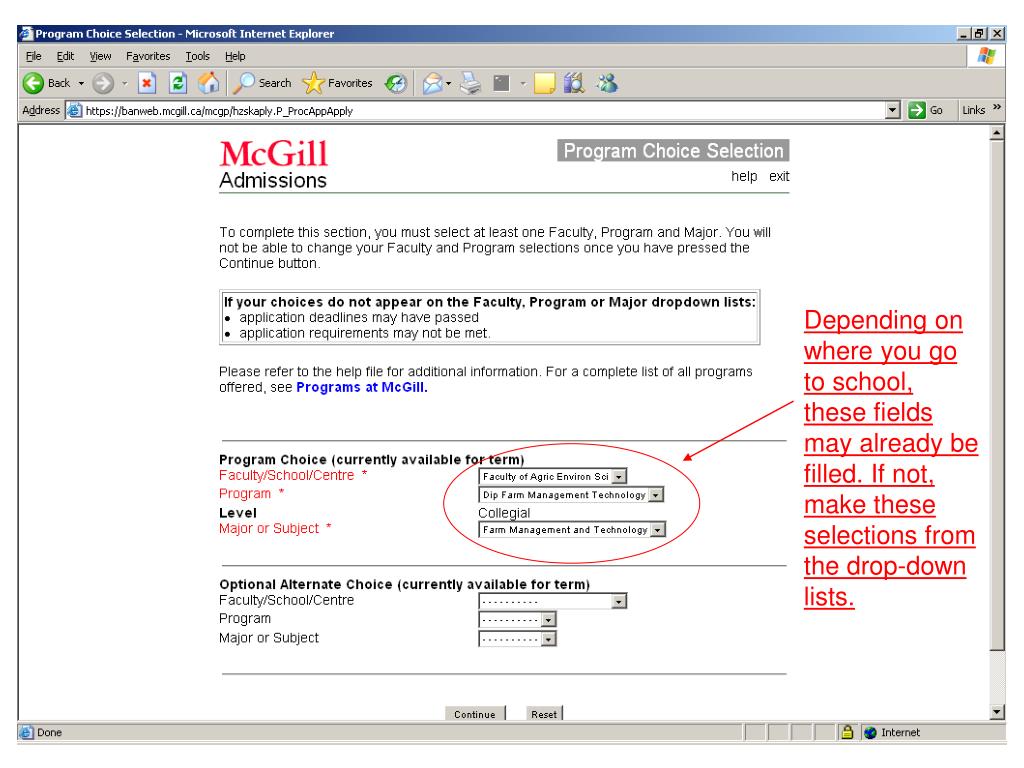The width and height of the screenshot is (1024, 768).
Task: Open the Edit menu
Action: [65, 56]
